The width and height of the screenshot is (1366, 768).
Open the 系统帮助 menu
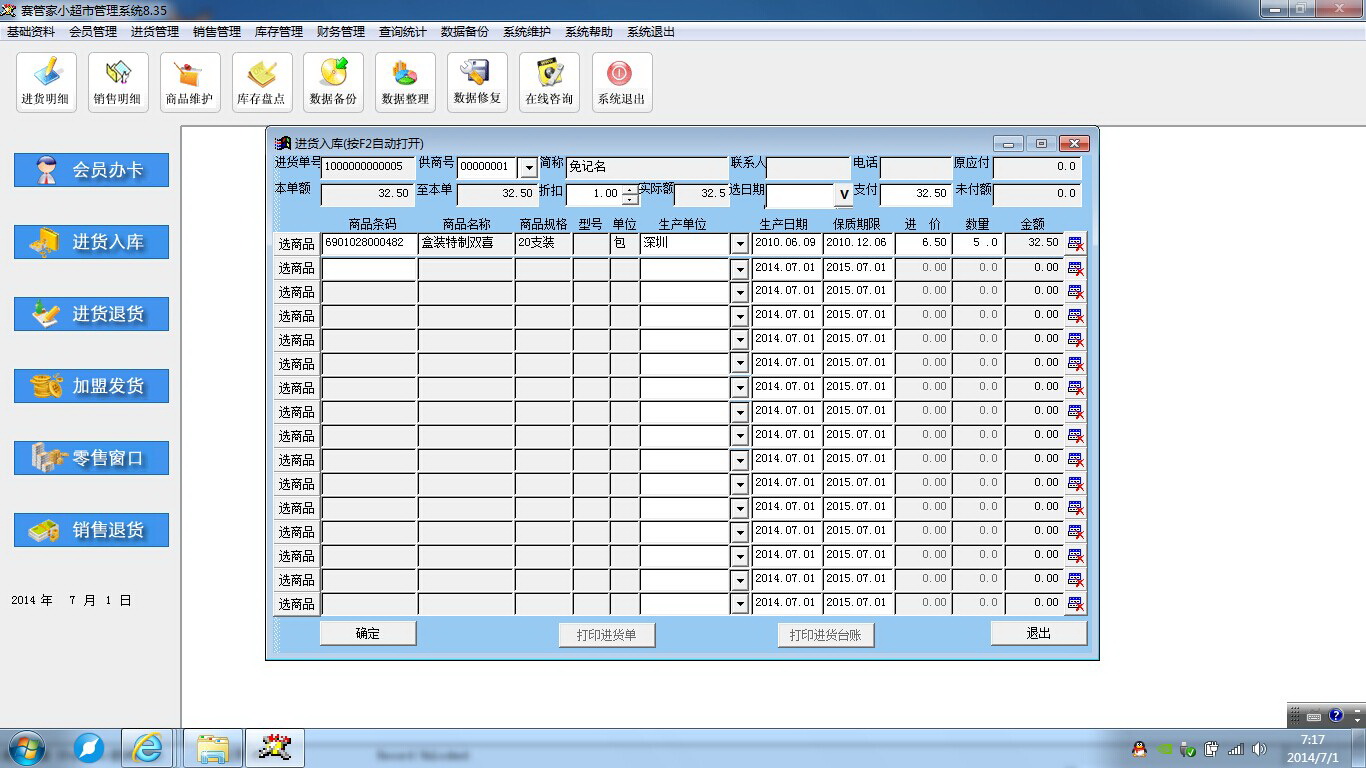click(589, 32)
